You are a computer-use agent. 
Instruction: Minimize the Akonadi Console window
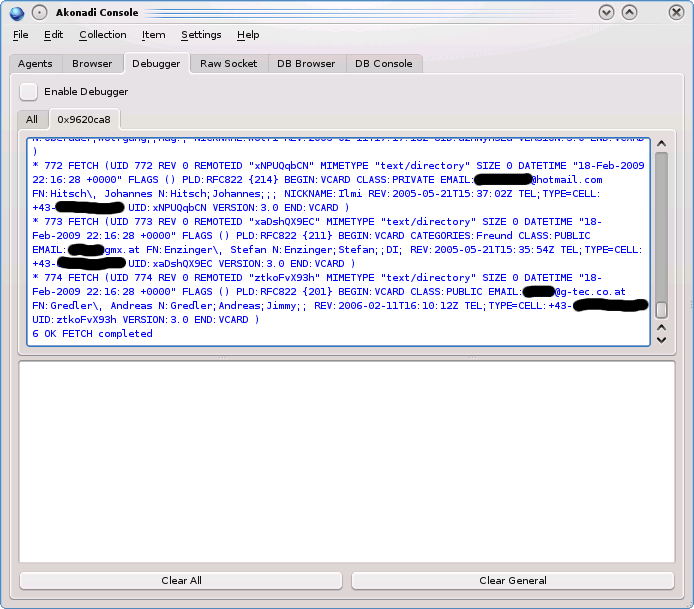click(607, 12)
